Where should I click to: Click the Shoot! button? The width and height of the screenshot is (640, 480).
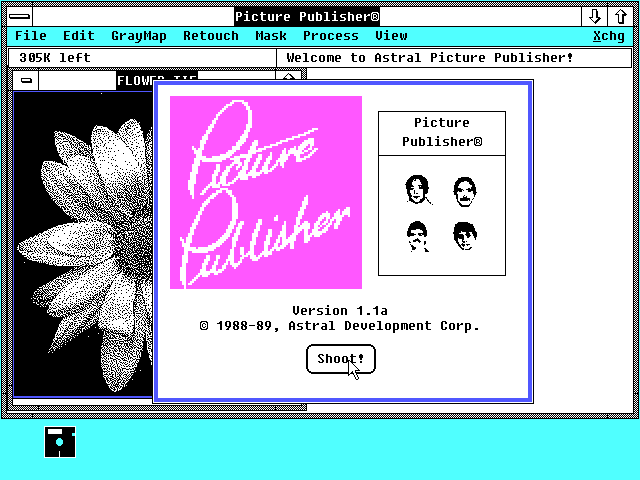340,359
